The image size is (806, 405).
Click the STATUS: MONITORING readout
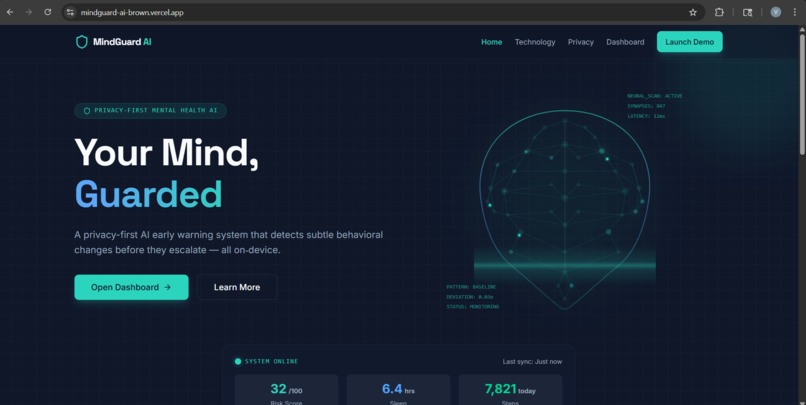[472, 307]
